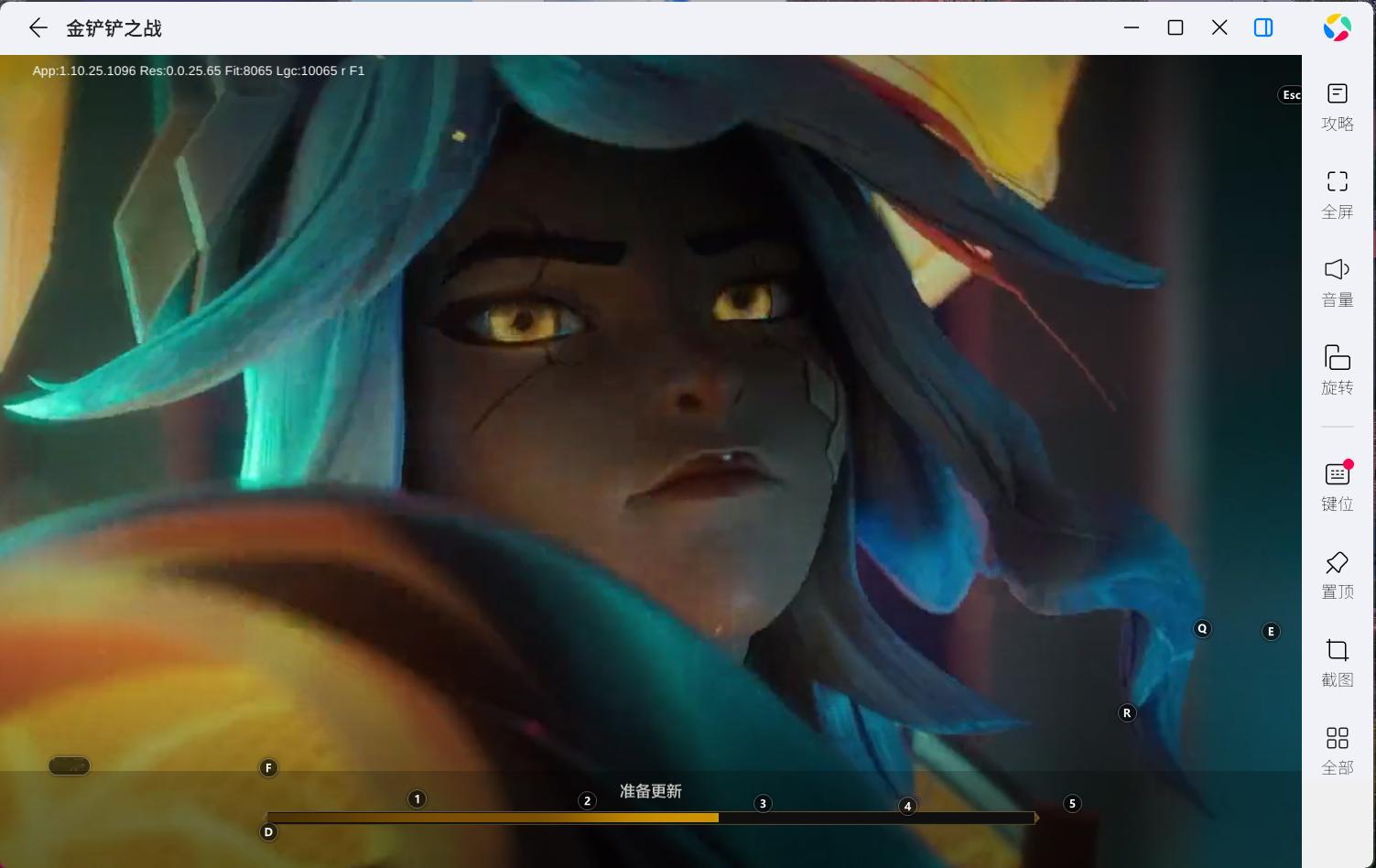Toggle the sidebar panel icon
This screenshot has width=1376, height=868.
coord(1263,27)
